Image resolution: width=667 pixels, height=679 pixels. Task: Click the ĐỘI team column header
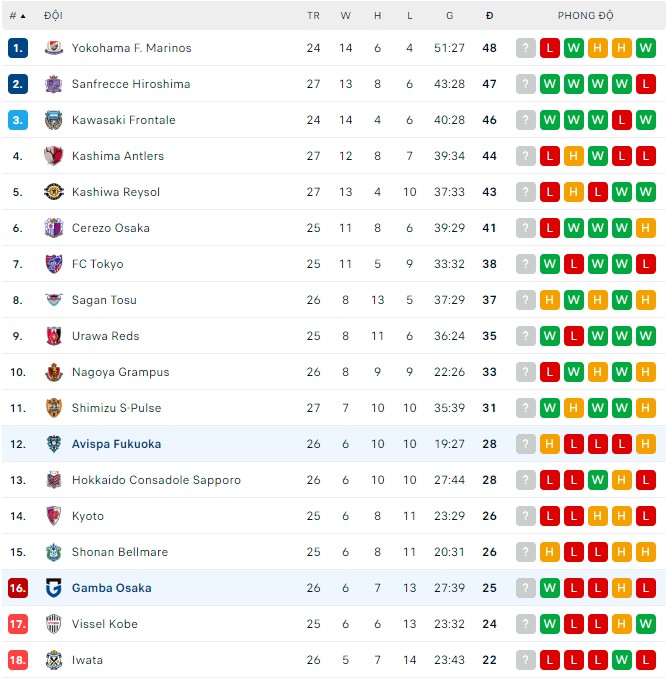[54, 16]
